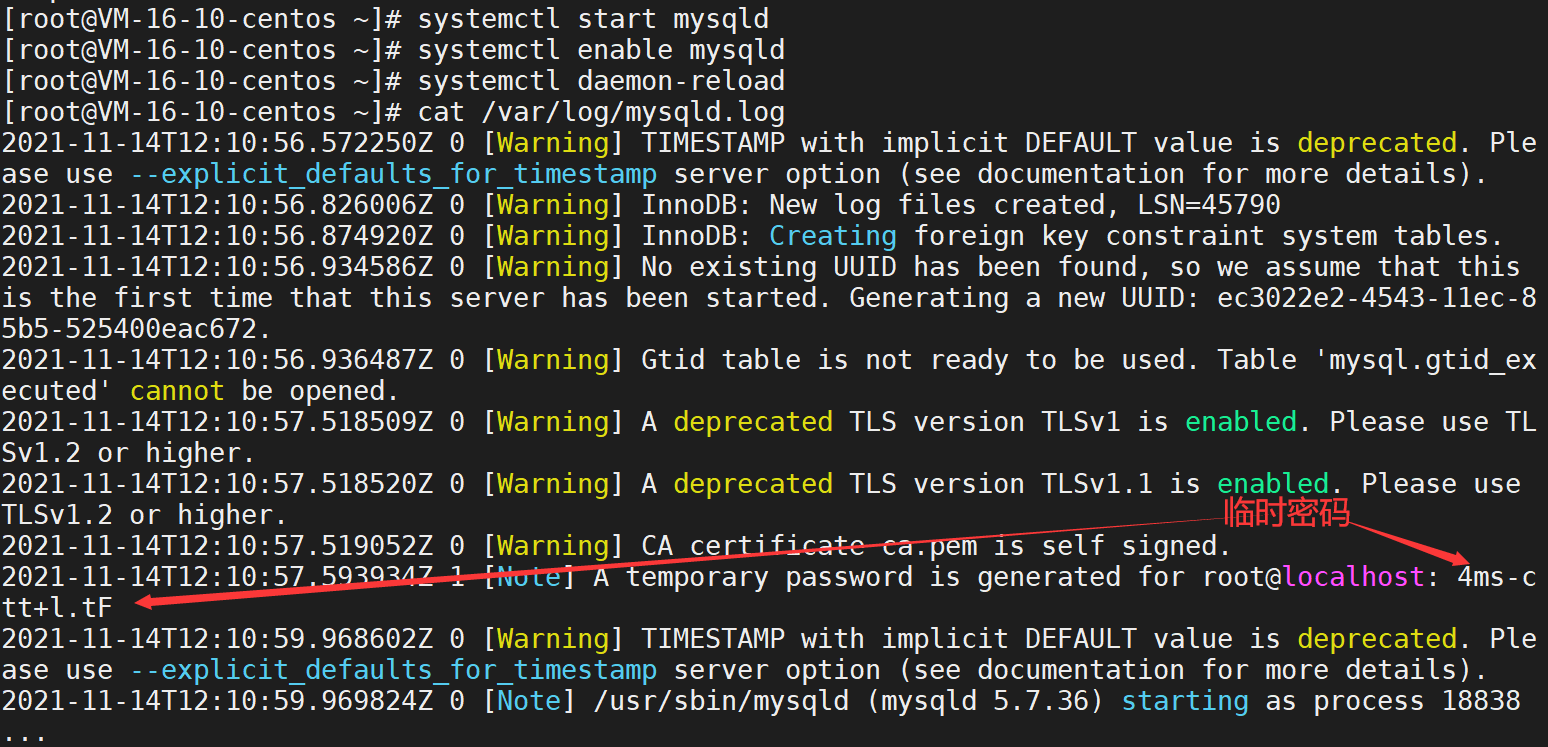Click the timestamp ending in 56.934586Z
1548x747 pixels.
(217, 266)
